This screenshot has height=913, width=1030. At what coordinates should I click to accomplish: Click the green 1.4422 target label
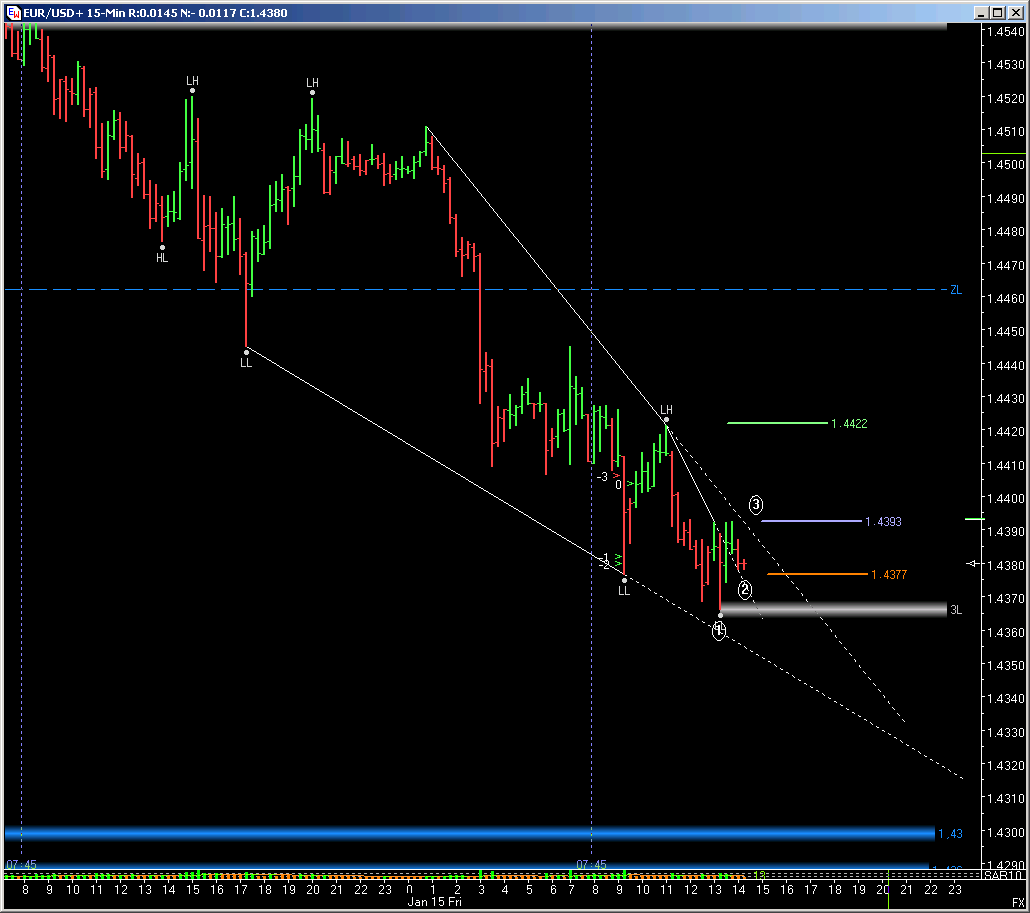pos(849,424)
